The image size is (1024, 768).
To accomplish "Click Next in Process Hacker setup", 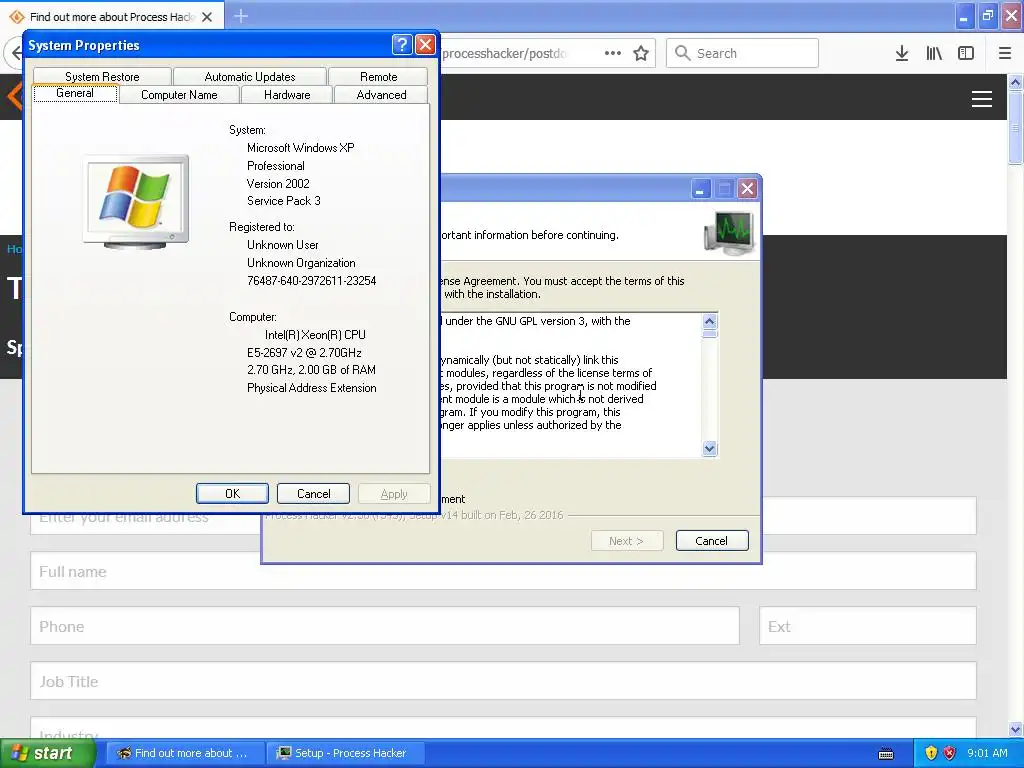I will coord(626,541).
